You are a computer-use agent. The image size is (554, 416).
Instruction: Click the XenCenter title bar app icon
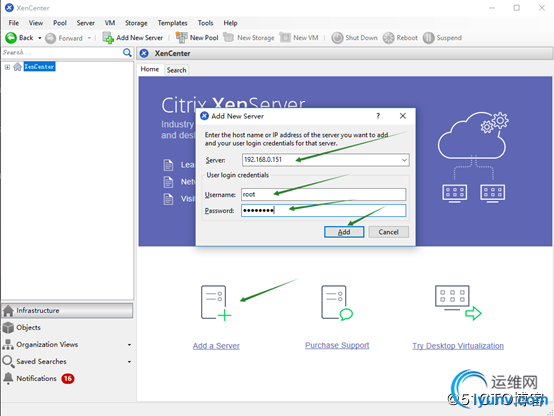tap(9, 8)
